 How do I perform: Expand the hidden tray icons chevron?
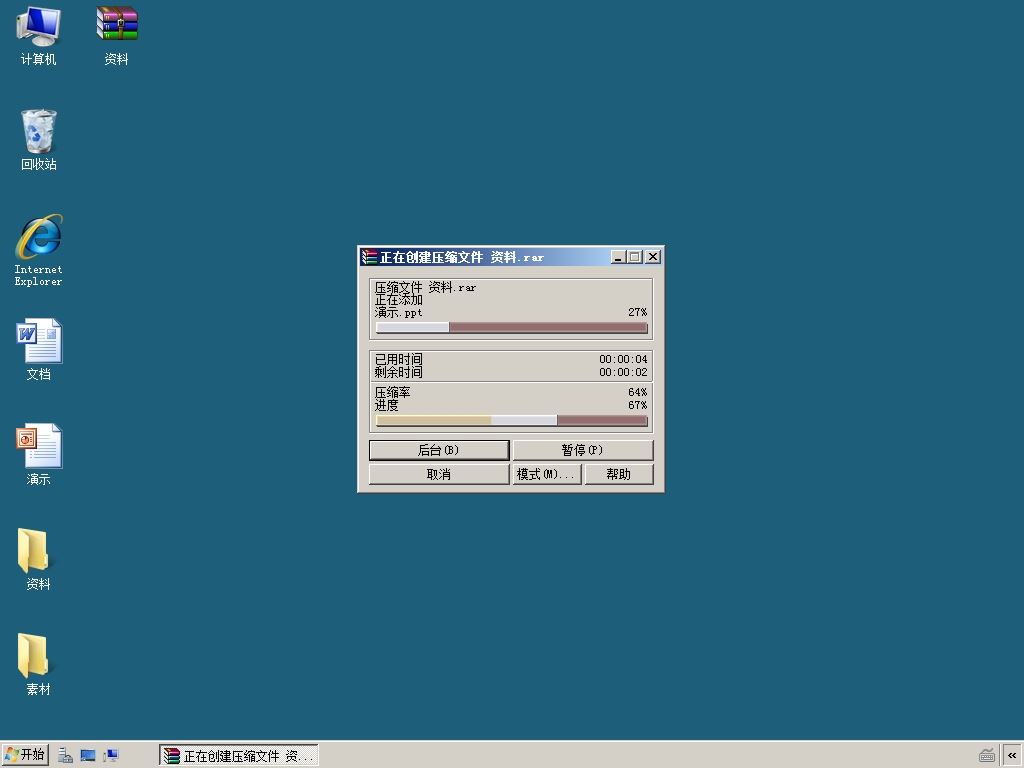coord(1012,756)
